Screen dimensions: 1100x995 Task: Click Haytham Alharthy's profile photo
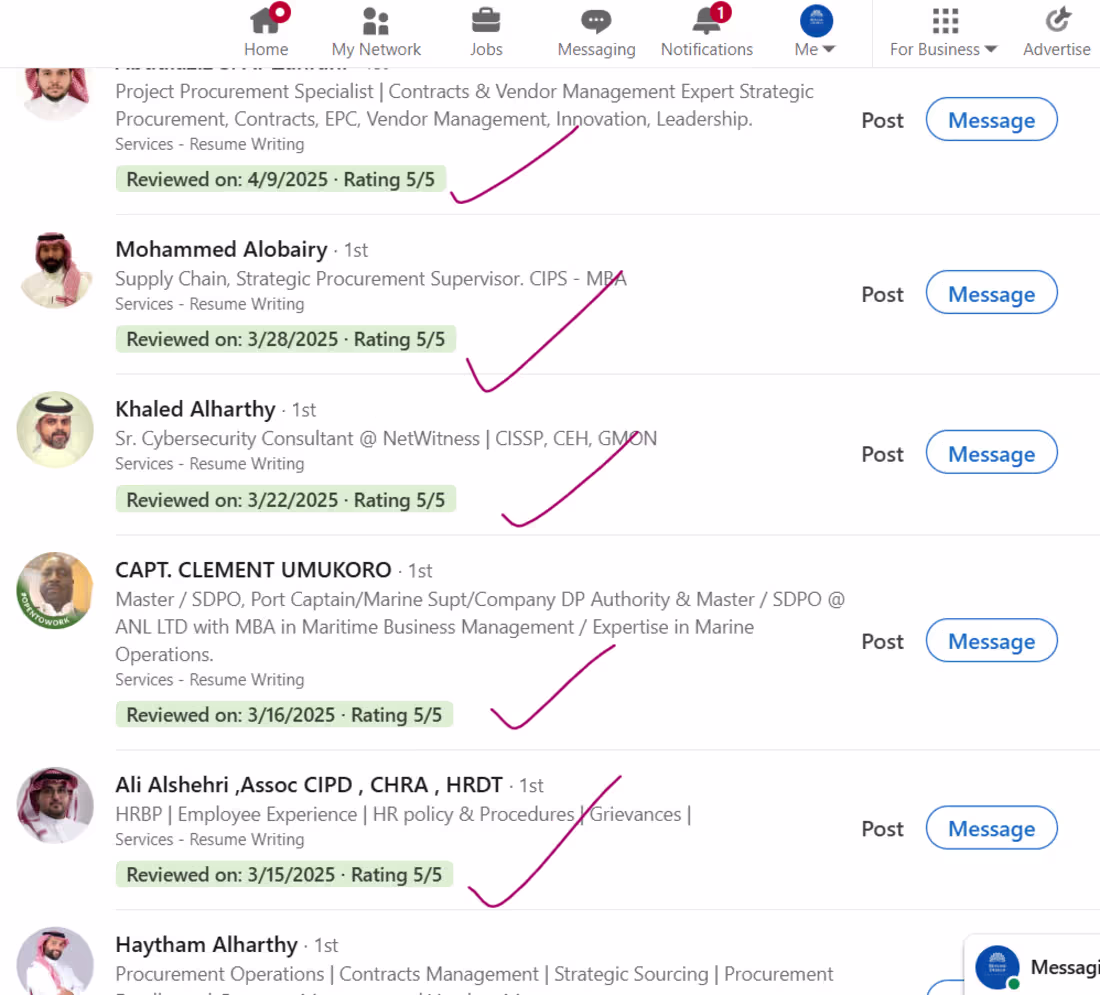point(55,963)
